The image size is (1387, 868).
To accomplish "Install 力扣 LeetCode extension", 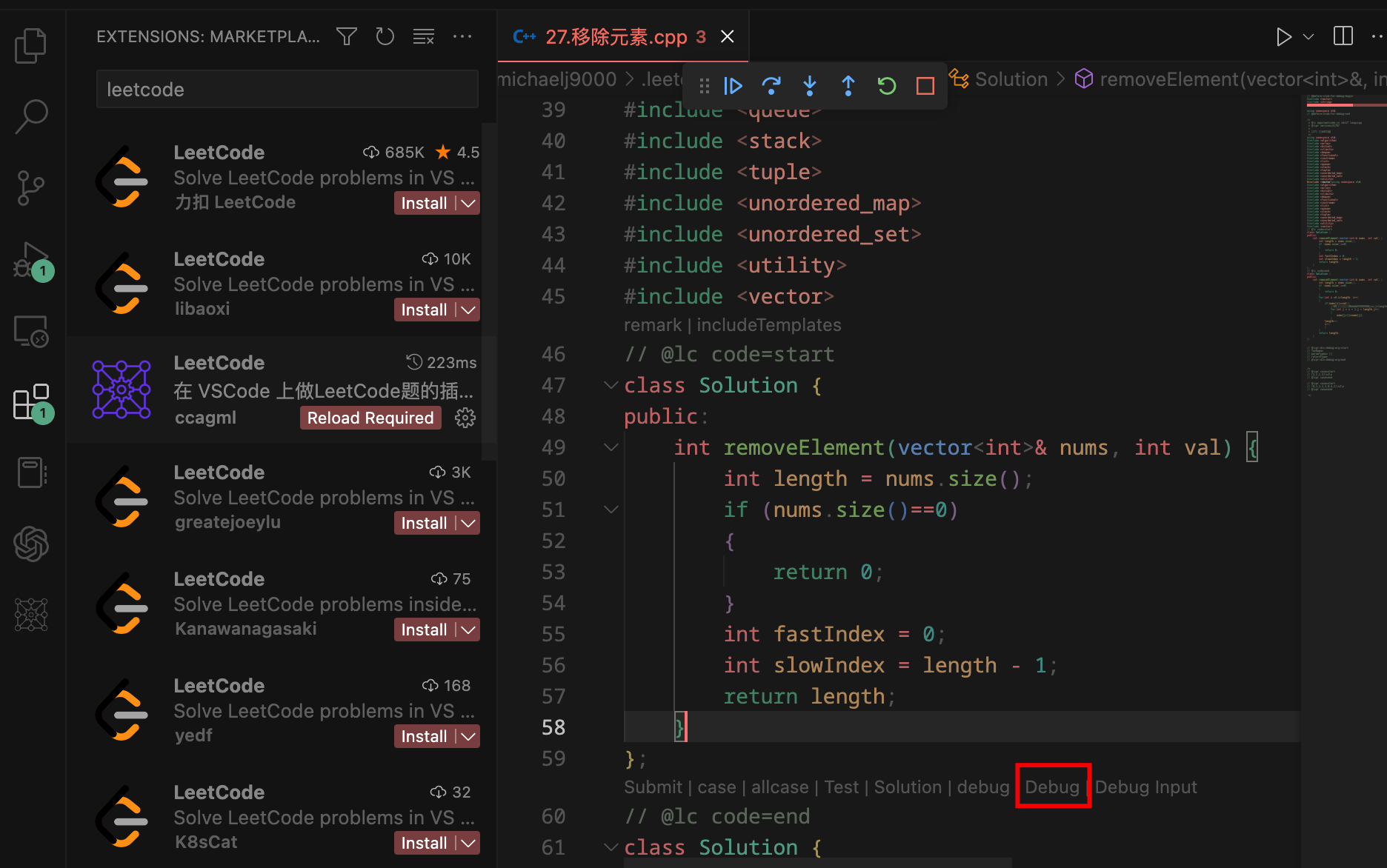I will 425,203.
